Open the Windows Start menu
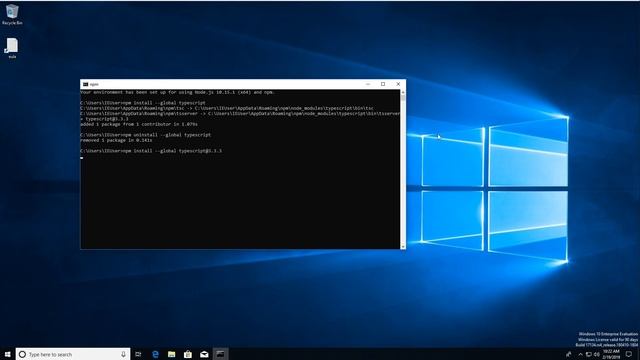The height and width of the screenshot is (360, 640). [7, 354]
